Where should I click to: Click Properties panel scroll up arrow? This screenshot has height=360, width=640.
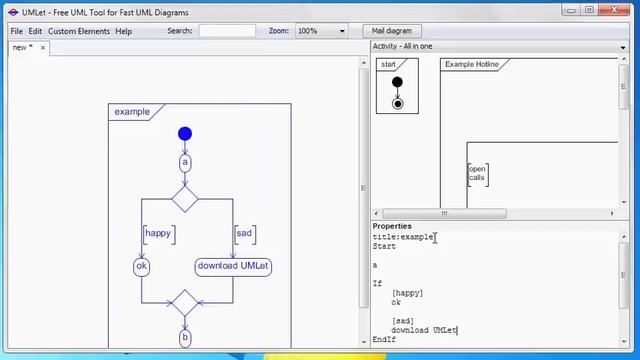click(x=624, y=237)
